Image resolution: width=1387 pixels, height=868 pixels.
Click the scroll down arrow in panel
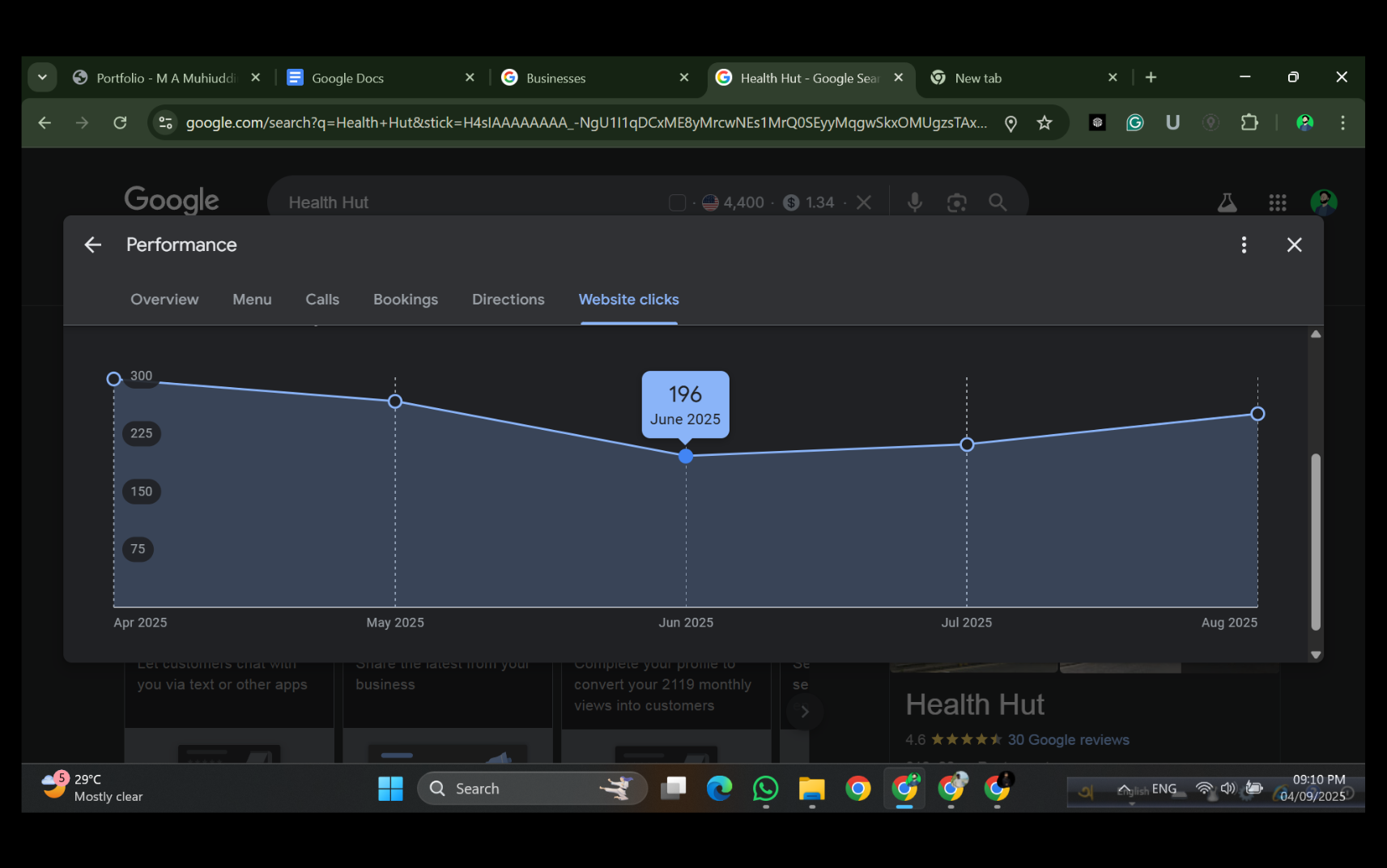coord(1316,654)
